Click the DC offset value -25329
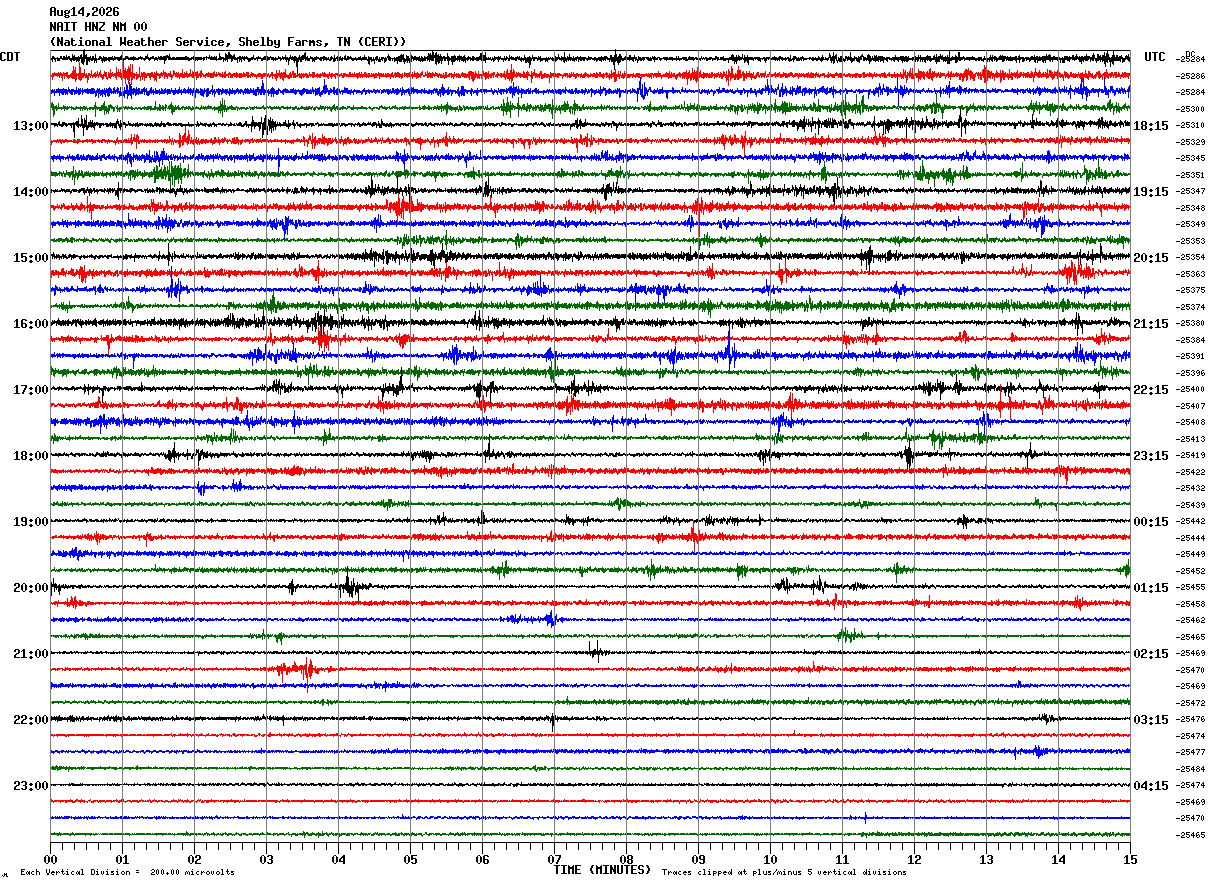This screenshot has height=886, width=1210. (1190, 142)
